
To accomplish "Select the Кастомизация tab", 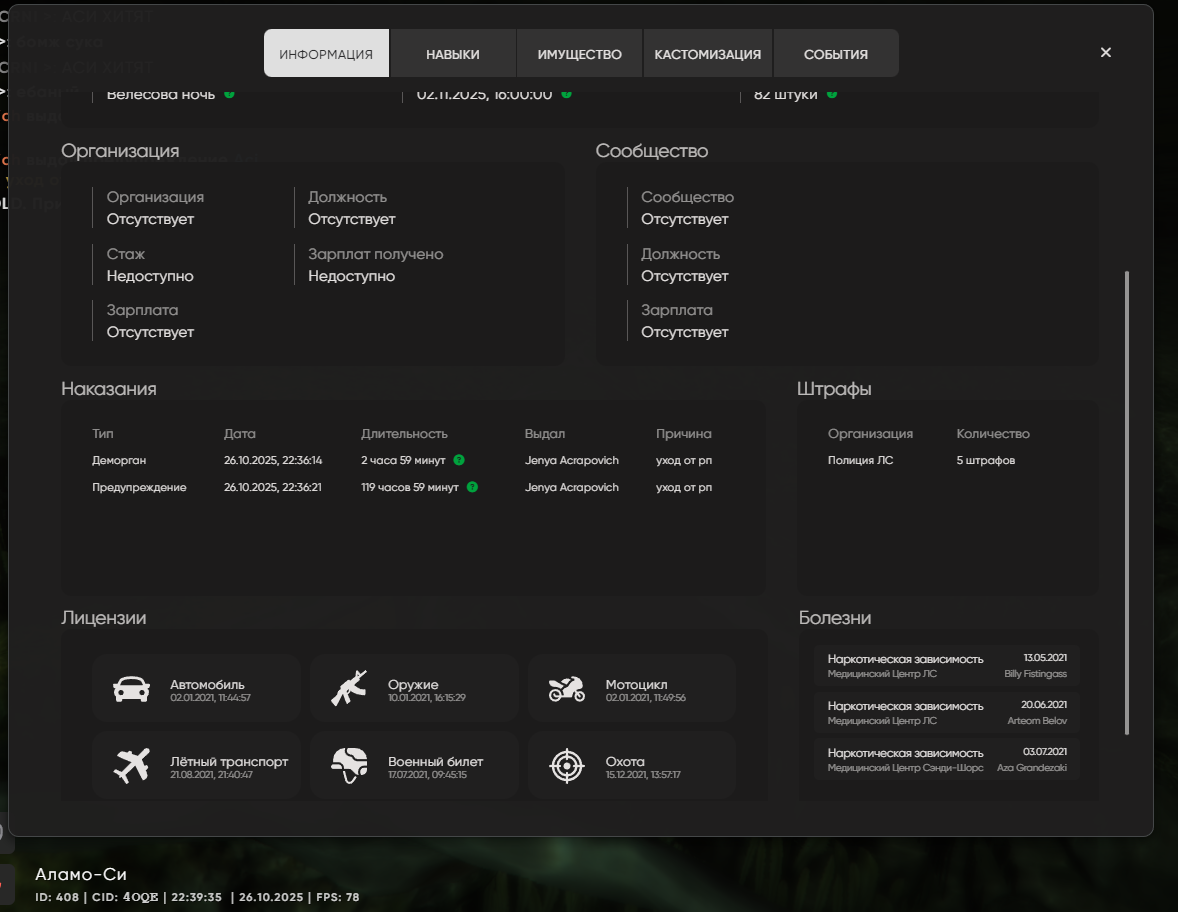I will 707,54.
